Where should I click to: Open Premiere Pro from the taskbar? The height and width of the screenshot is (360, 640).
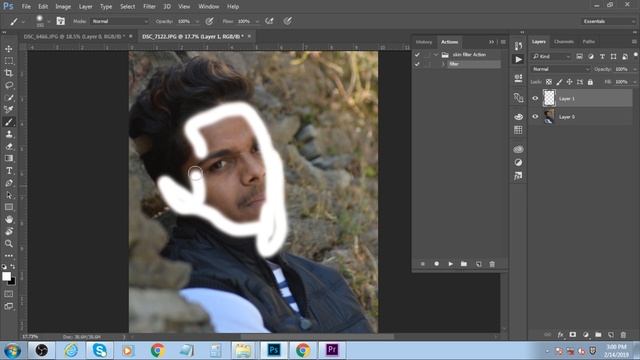click(x=332, y=350)
